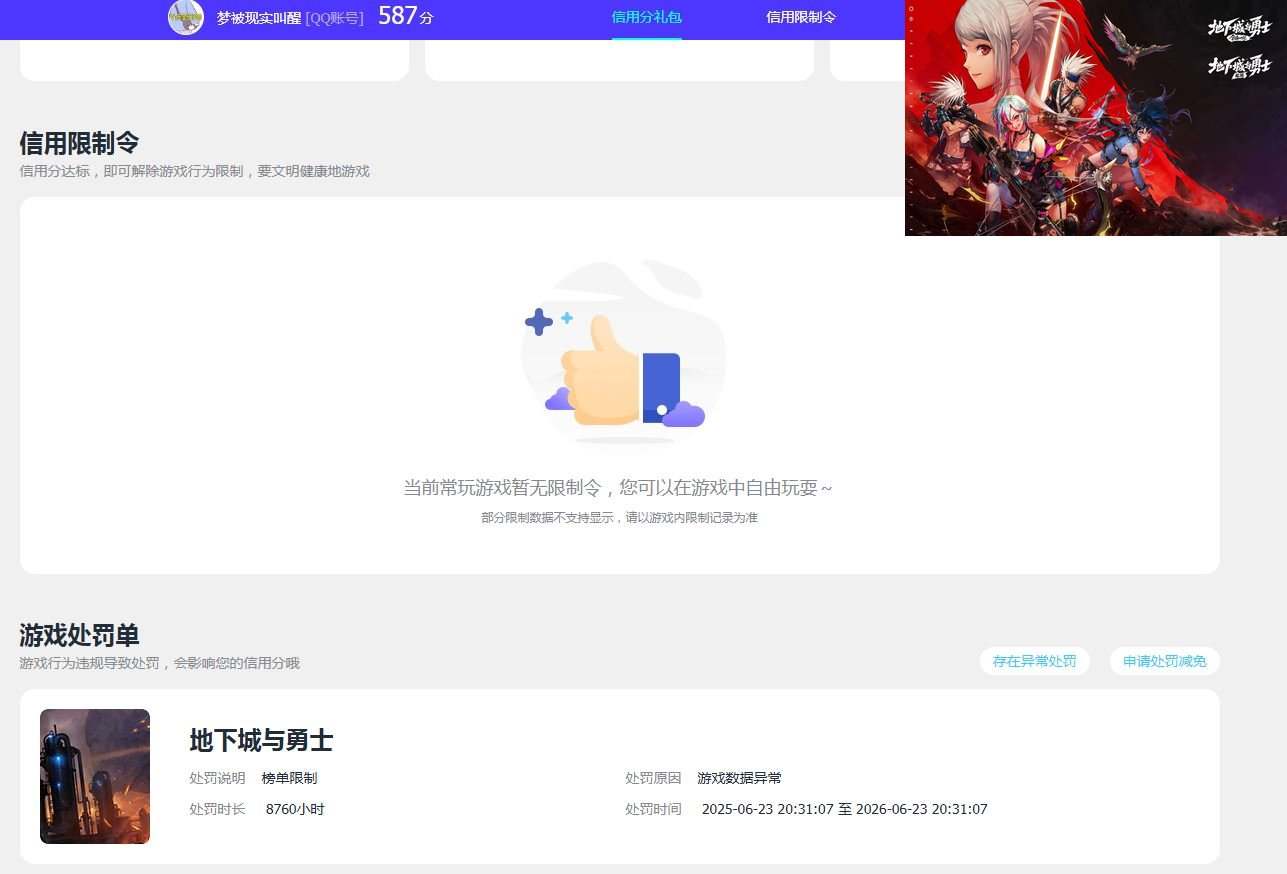Click the 处罚时长 label

(217, 809)
